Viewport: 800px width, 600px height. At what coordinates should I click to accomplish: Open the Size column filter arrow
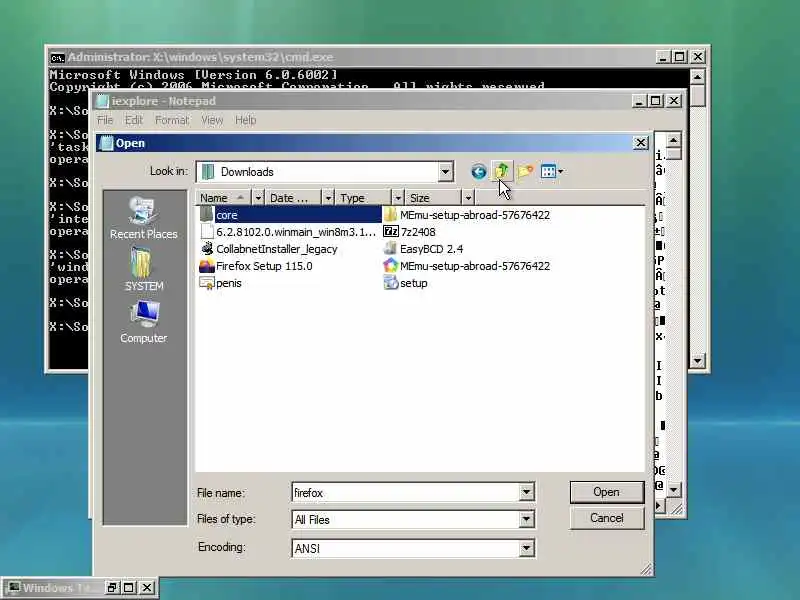pos(468,197)
